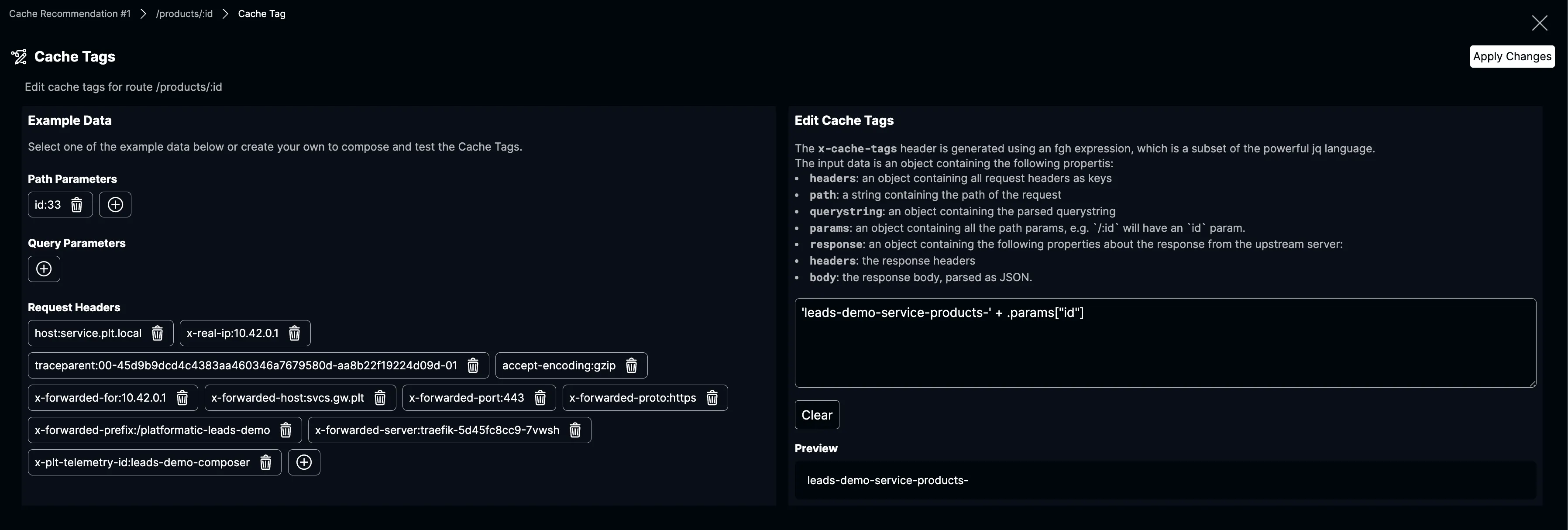
Task: Navigate to /products/:id breadcrumb
Action: point(185,14)
